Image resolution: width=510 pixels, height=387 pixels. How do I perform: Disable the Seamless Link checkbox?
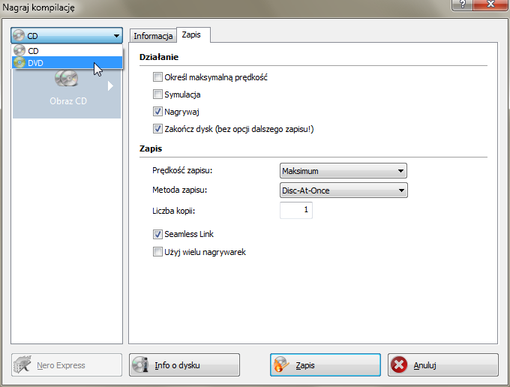(x=158, y=234)
